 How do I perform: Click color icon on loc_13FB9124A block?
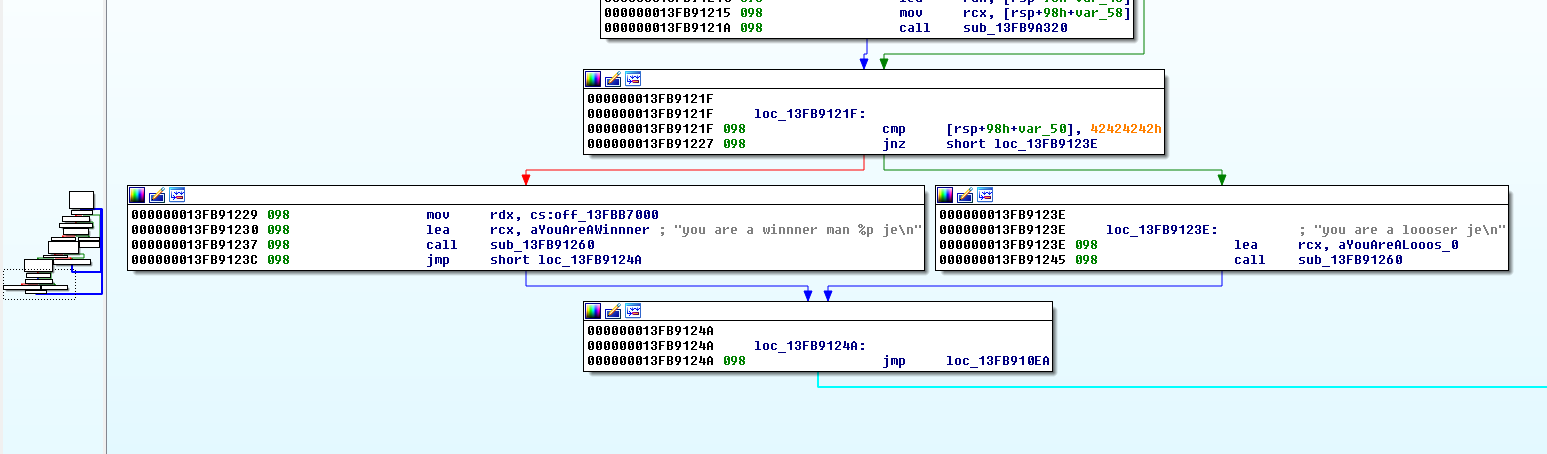[594, 311]
